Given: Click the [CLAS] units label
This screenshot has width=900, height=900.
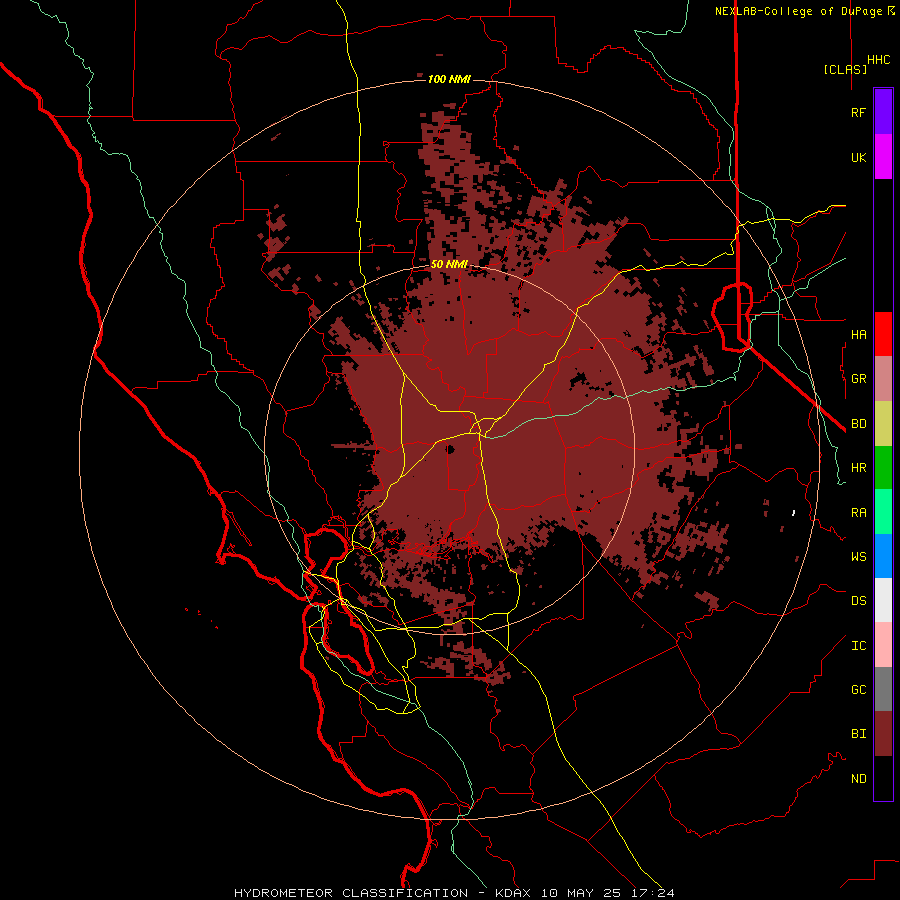Looking at the screenshot, I should click(x=845, y=69).
